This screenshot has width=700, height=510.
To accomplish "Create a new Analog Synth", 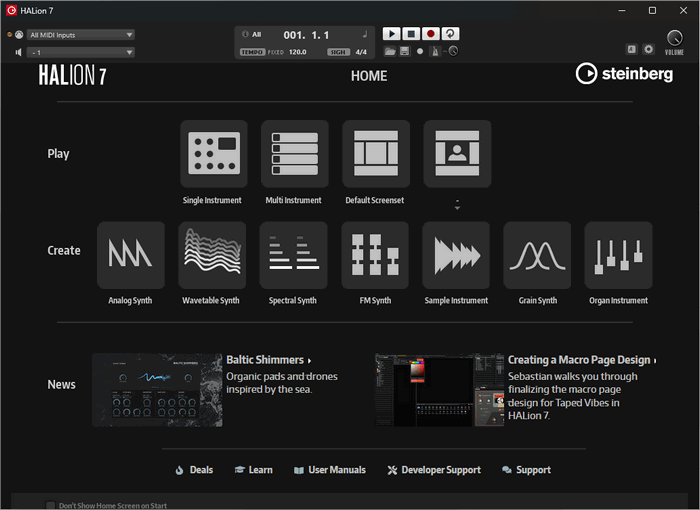I will (x=131, y=255).
